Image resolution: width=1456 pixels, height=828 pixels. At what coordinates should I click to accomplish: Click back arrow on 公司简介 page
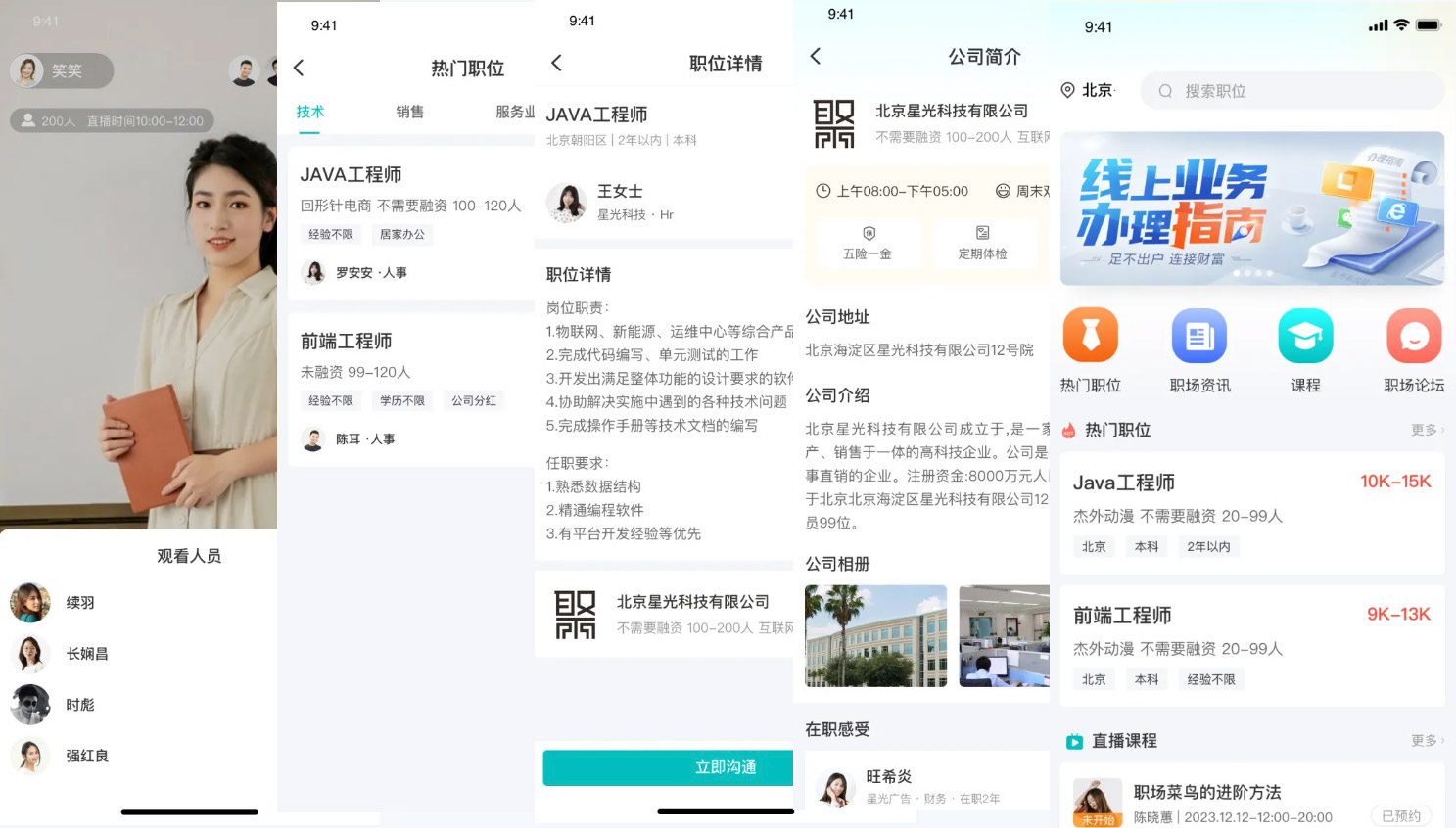click(x=816, y=56)
